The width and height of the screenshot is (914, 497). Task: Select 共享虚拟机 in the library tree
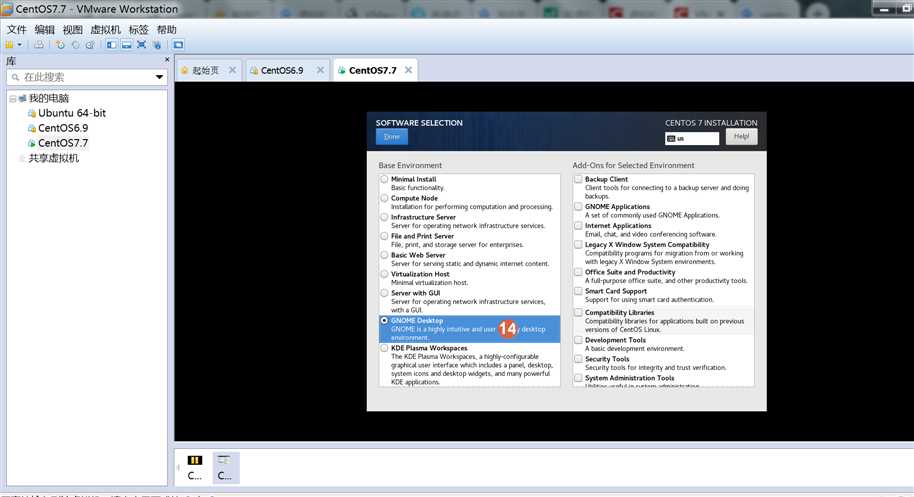click(x=54, y=158)
